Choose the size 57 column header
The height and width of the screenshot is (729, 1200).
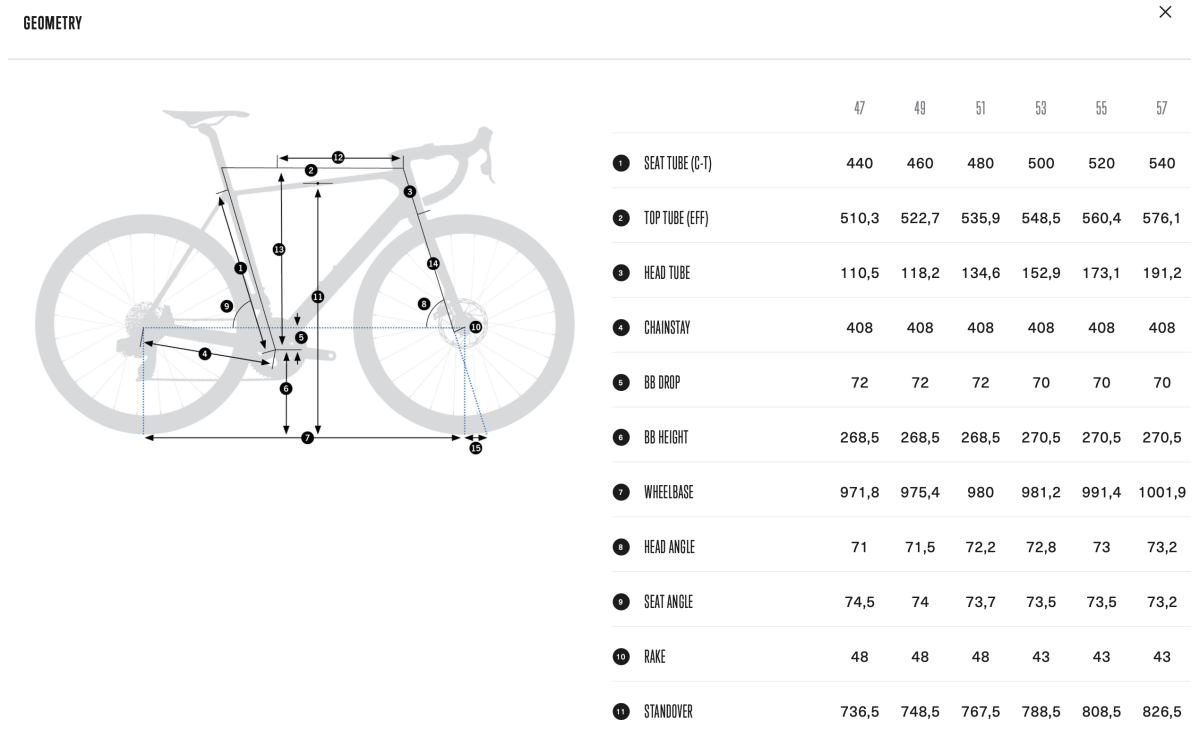[x=1161, y=108]
